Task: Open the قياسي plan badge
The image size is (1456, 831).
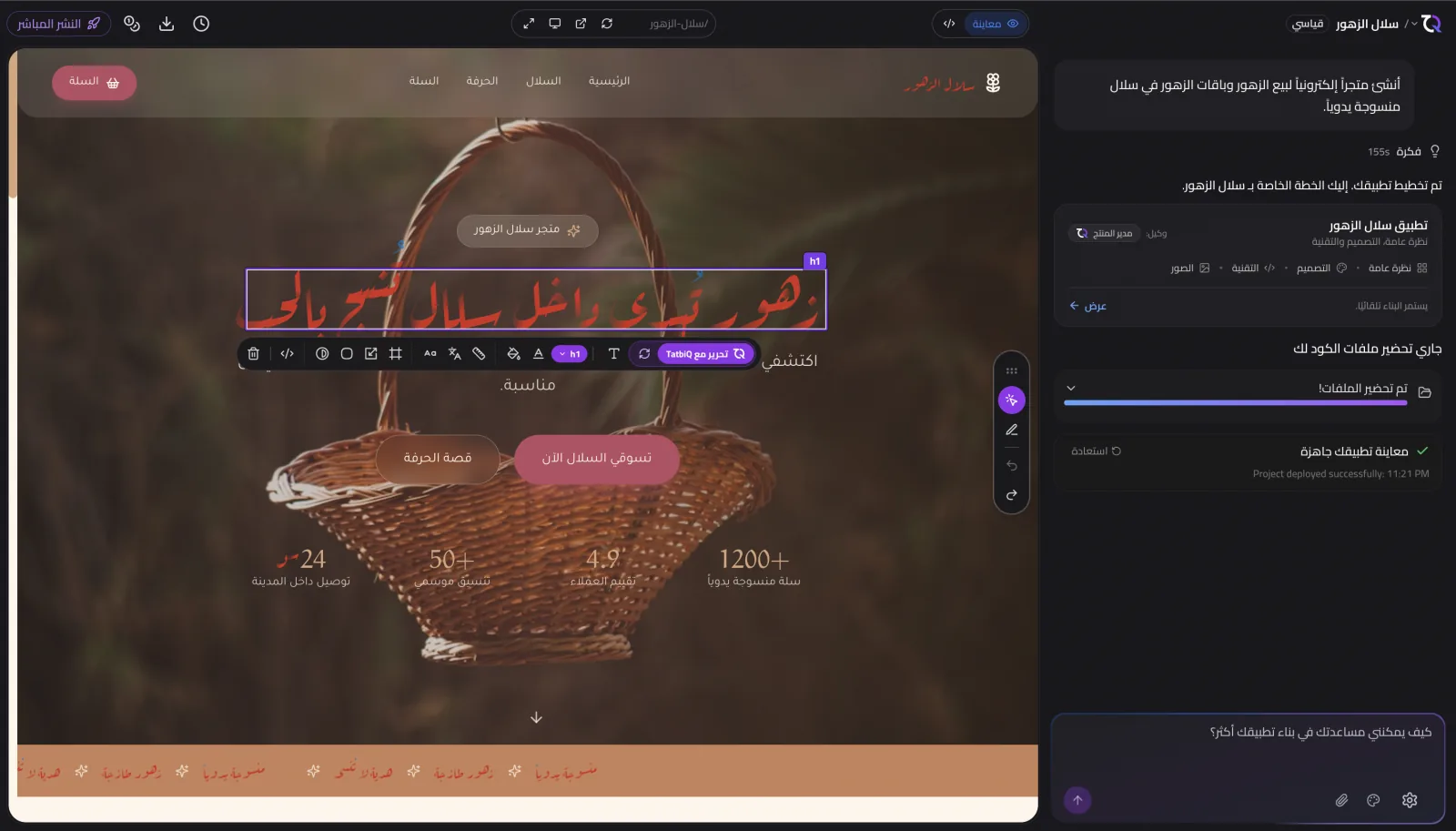Action: coord(1308,24)
